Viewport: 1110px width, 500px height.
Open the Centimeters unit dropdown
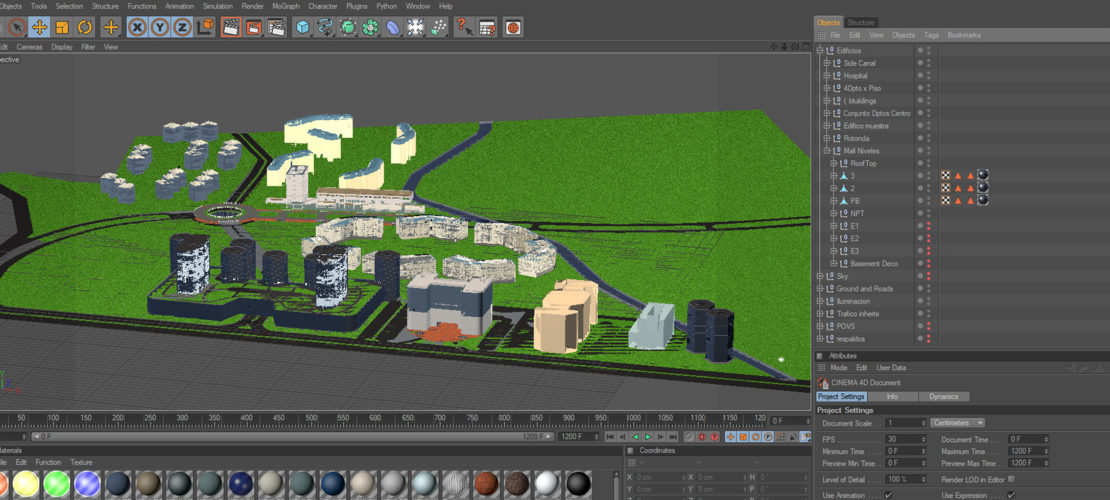957,423
